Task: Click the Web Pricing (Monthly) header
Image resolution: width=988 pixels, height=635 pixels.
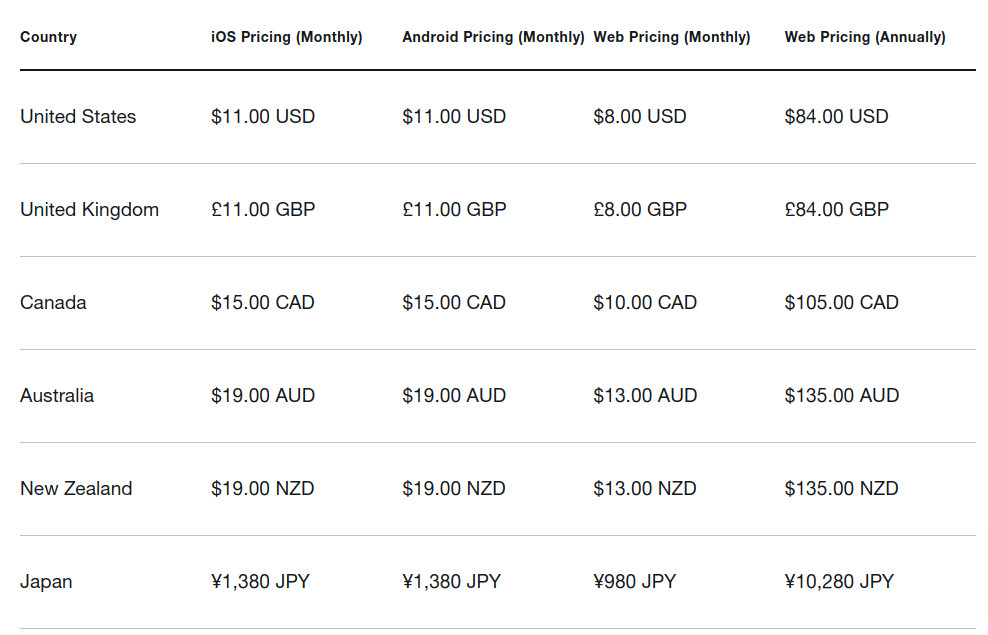Action: coord(672,37)
